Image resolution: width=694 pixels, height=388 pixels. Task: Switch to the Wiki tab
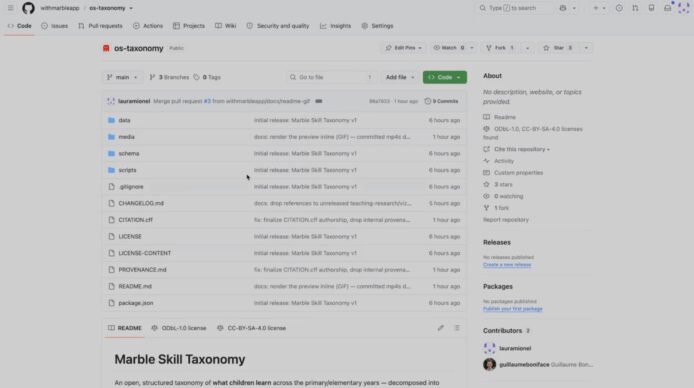226,26
